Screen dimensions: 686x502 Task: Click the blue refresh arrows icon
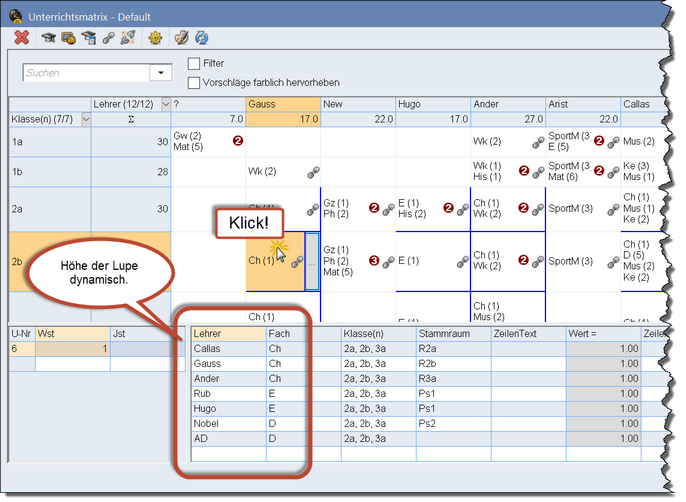(202, 38)
